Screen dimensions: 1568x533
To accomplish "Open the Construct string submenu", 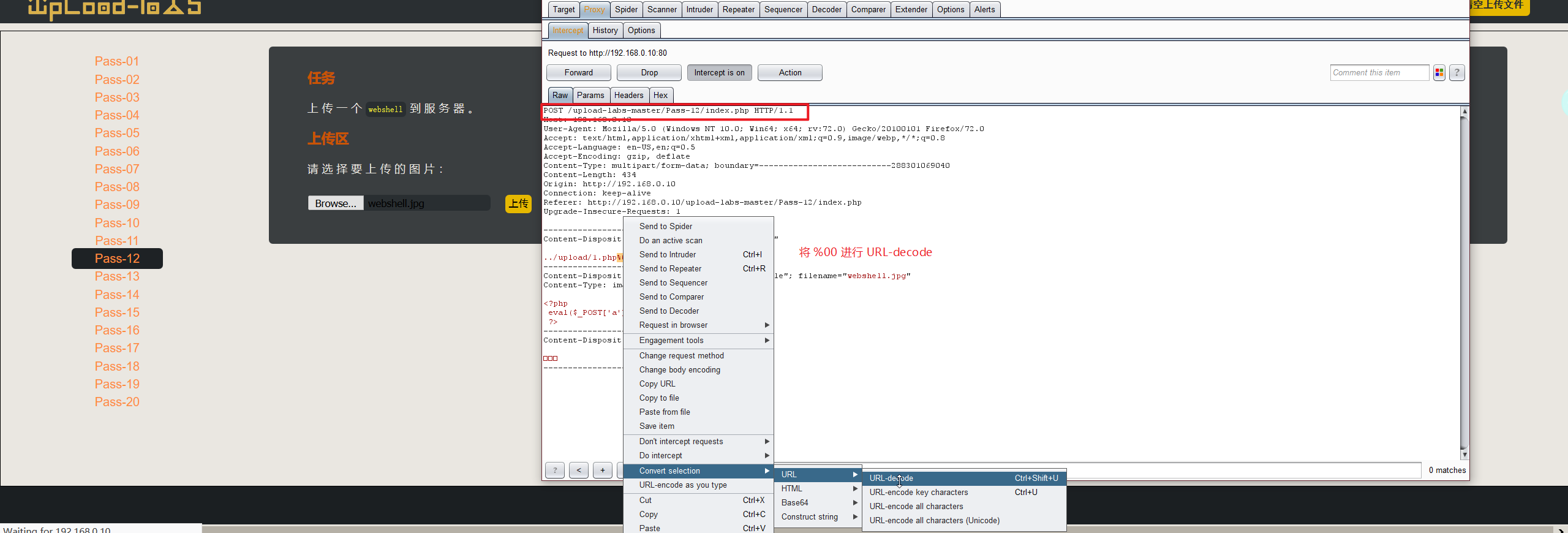I will [818, 517].
